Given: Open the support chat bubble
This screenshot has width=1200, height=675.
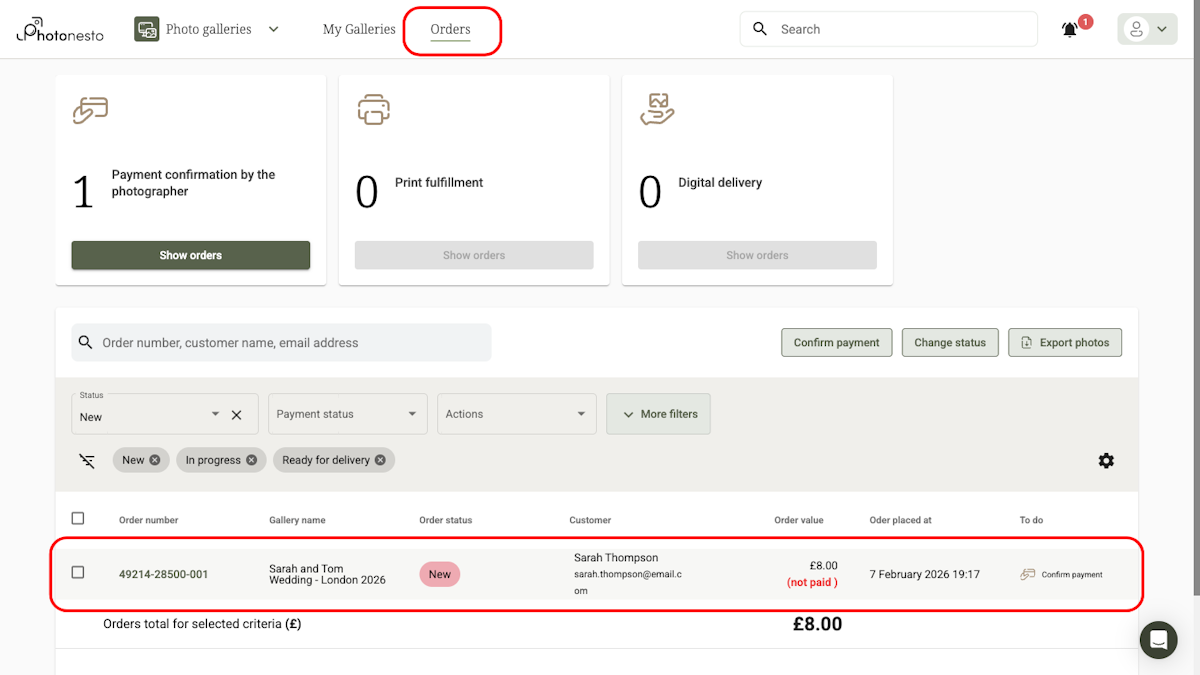Looking at the screenshot, I should (1158, 640).
